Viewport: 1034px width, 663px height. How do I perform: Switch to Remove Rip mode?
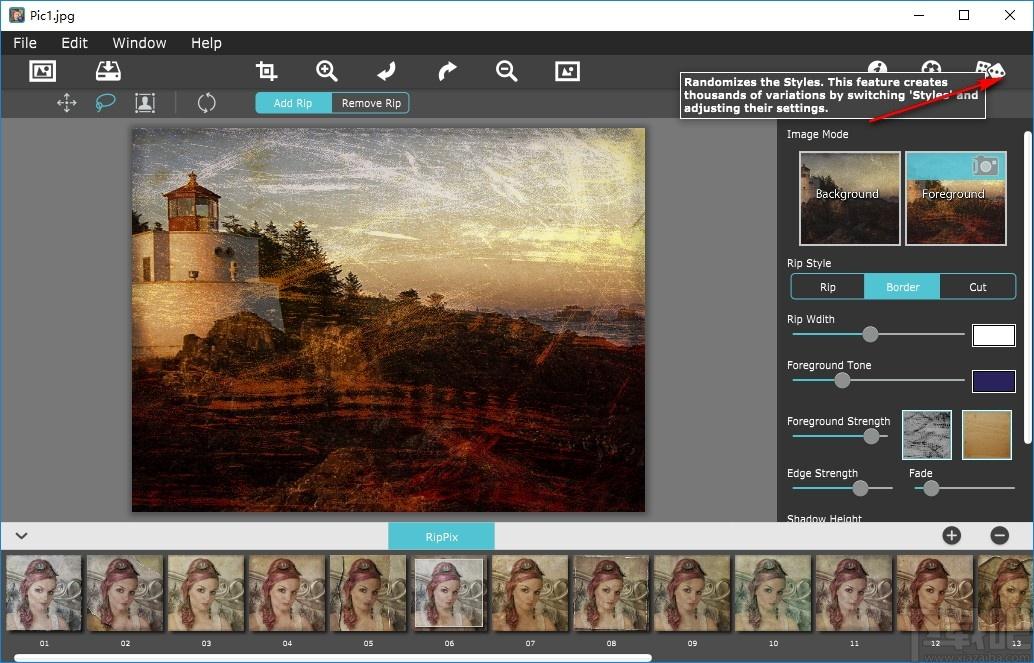tap(371, 103)
